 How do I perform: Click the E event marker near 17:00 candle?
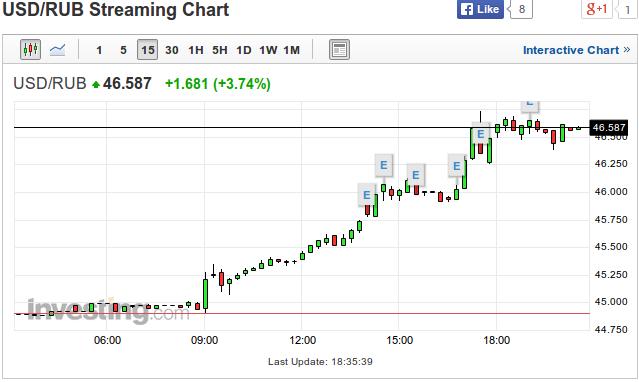456,166
